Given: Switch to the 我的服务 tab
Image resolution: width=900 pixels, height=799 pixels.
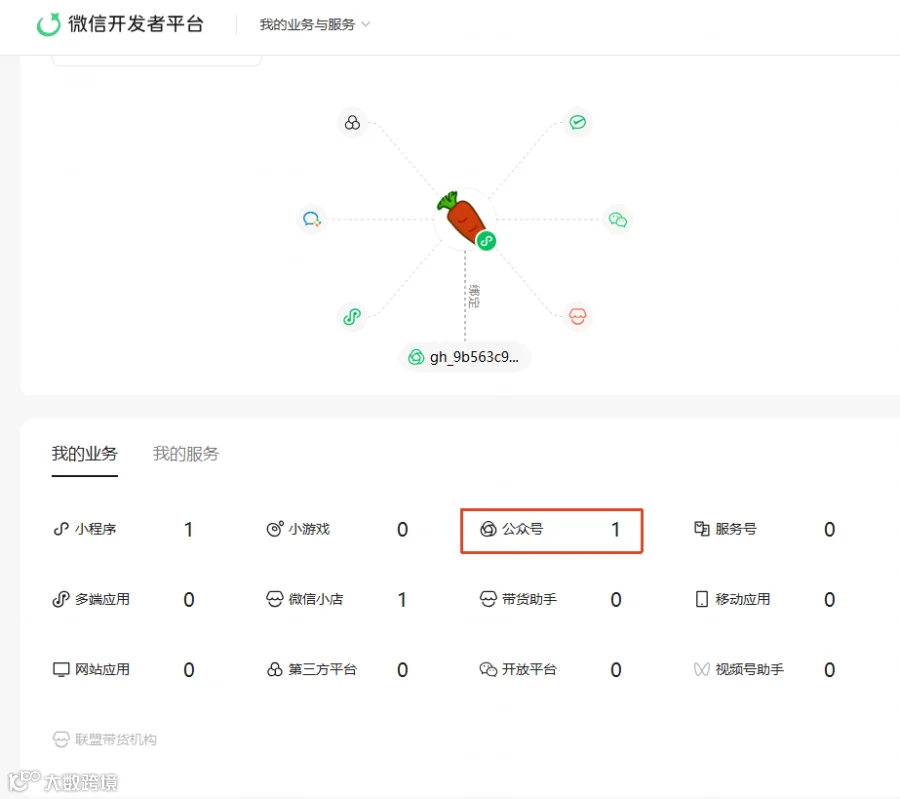Looking at the screenshot, I should point(186,454).
